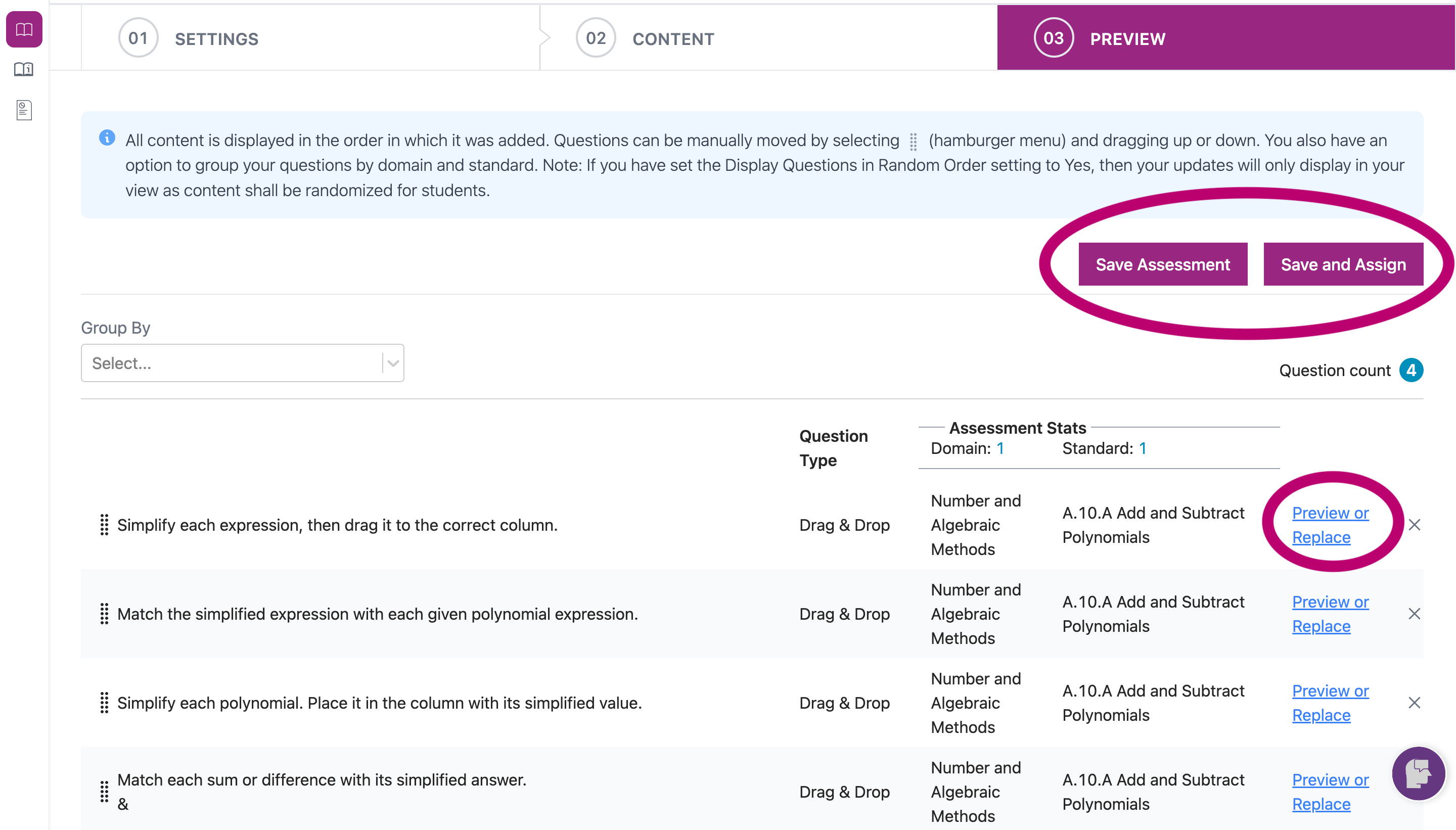This screenshot has width=1456, height=830.
Task: Preview or Replace 'Match each sum or difference' question
Action: coord(1330,792)
